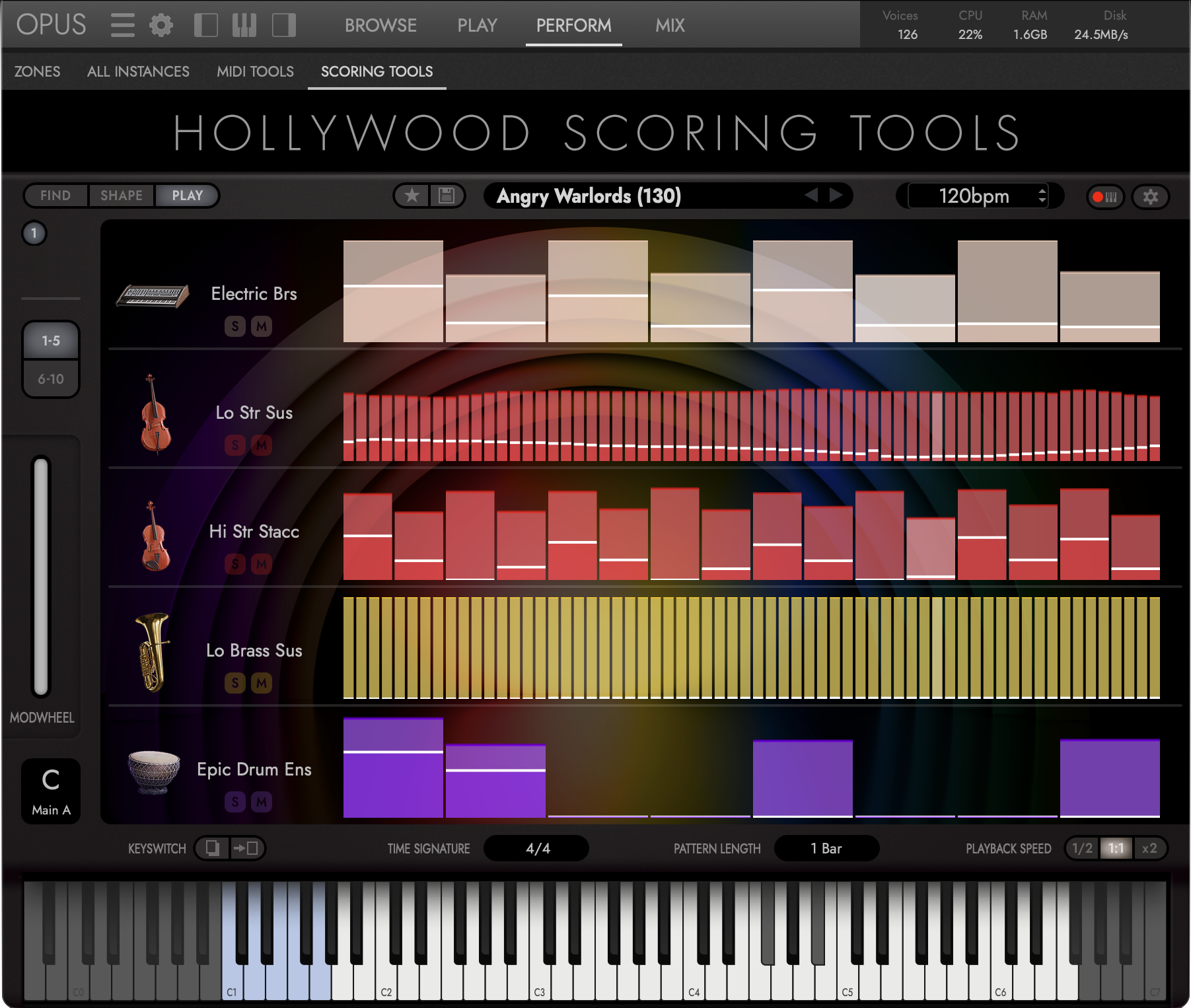Click the Electric Brs keyboard icon
This screenshot has height=1008, width=1191.
pyautogui.click(x=153, y=295)
